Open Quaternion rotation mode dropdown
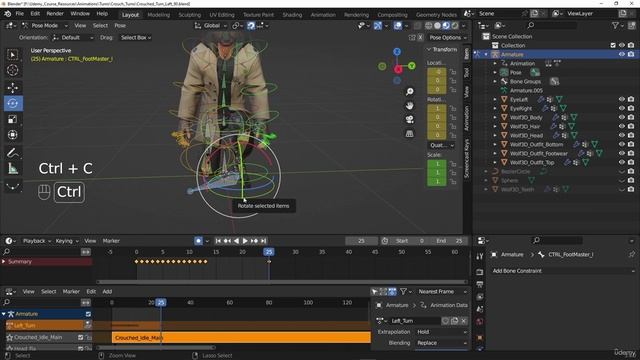This screenshot has width=640, height=360. (441, 145)
